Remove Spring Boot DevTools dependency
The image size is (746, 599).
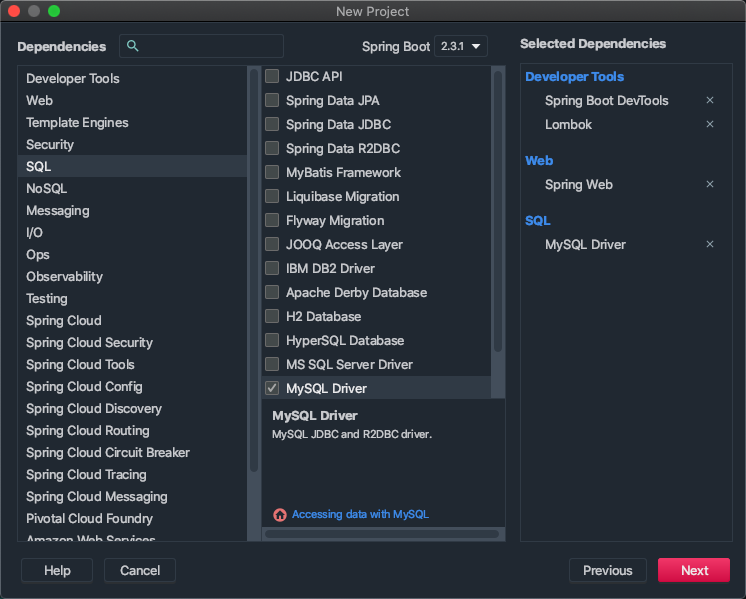[x=709, y=100]
